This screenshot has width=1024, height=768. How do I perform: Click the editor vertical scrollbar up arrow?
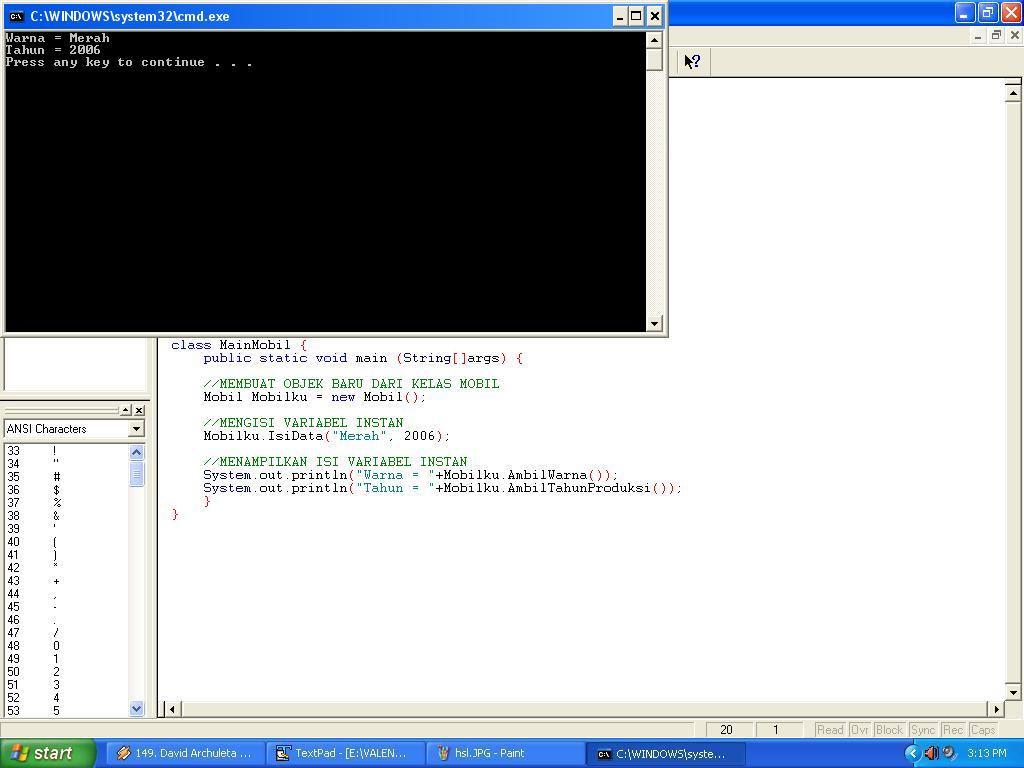click(x=1013, y=93)
